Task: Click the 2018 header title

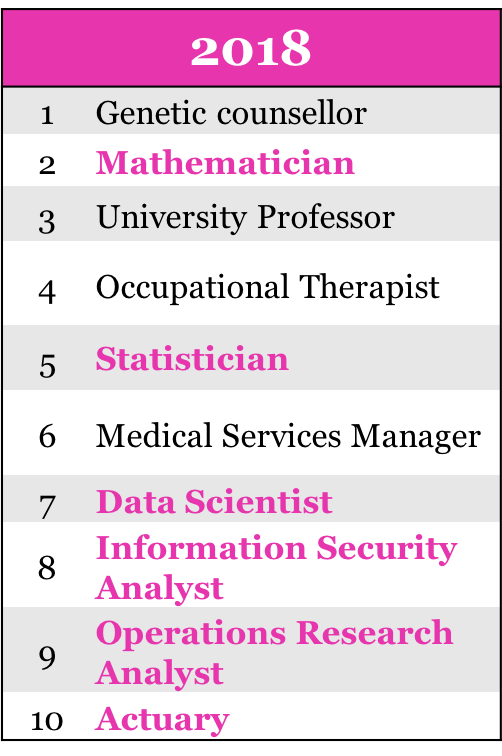Action: tap(251, 48)
